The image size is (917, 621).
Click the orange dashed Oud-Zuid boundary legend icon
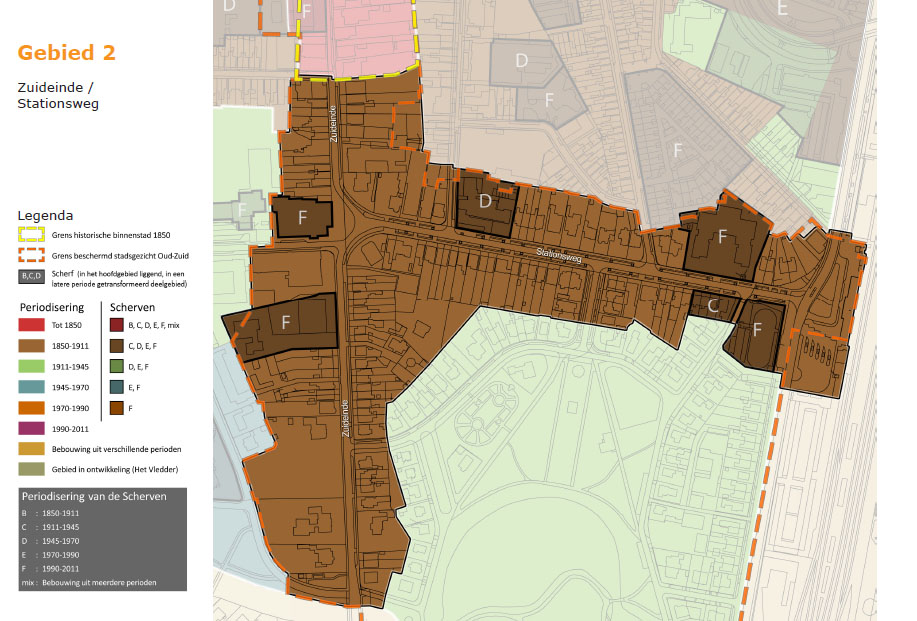tap(32, 256)
